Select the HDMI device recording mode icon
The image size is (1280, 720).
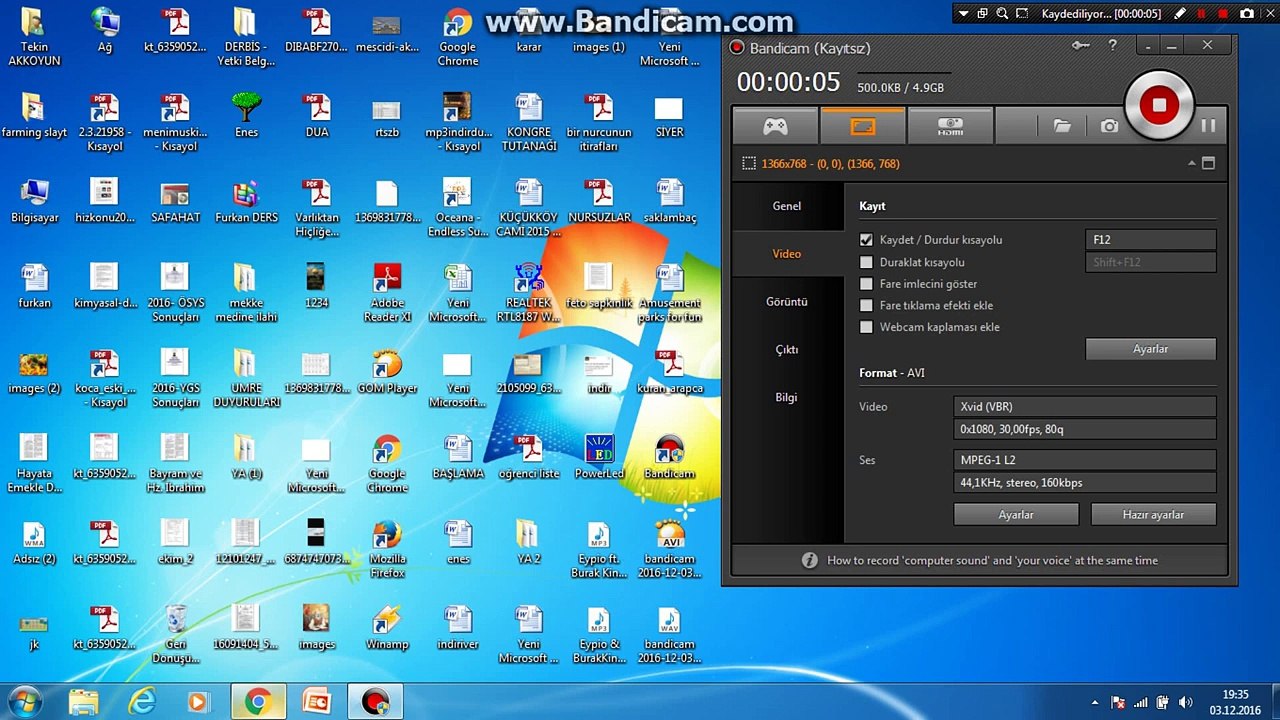coord(950,126)
